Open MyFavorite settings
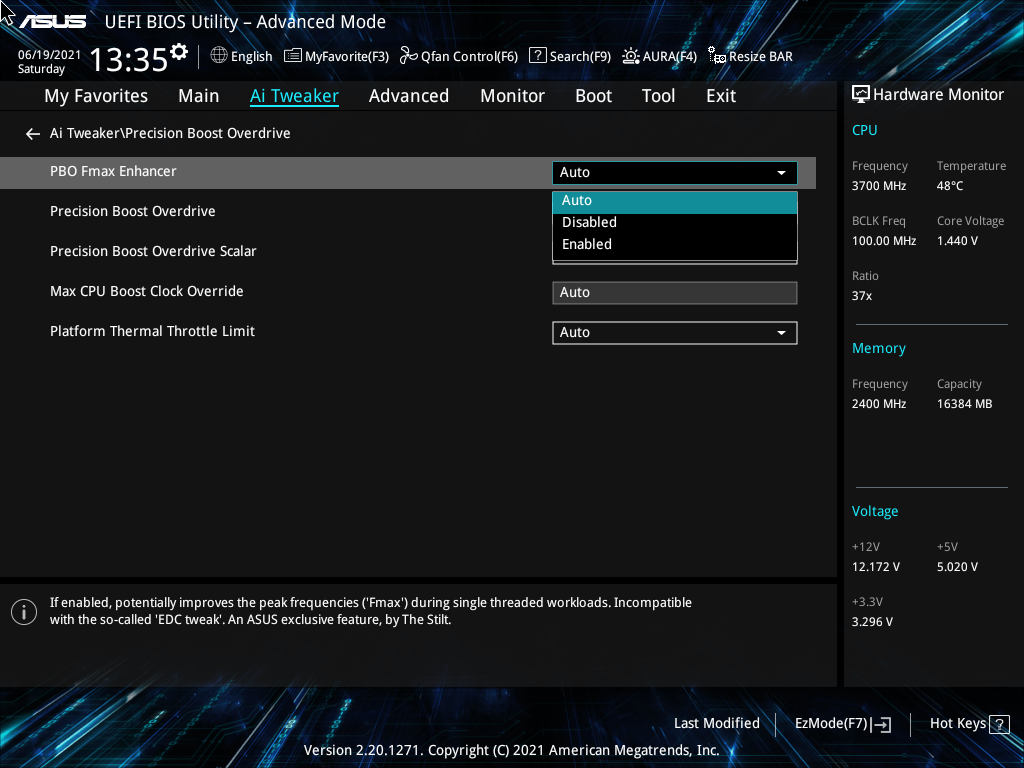The width and height of the screenshot is (1024, 768). click(336, 56)
